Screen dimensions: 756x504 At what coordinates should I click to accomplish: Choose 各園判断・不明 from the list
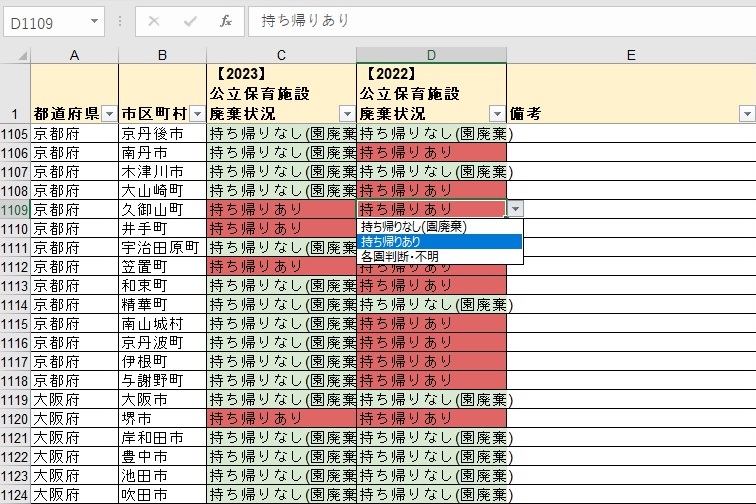440,257
